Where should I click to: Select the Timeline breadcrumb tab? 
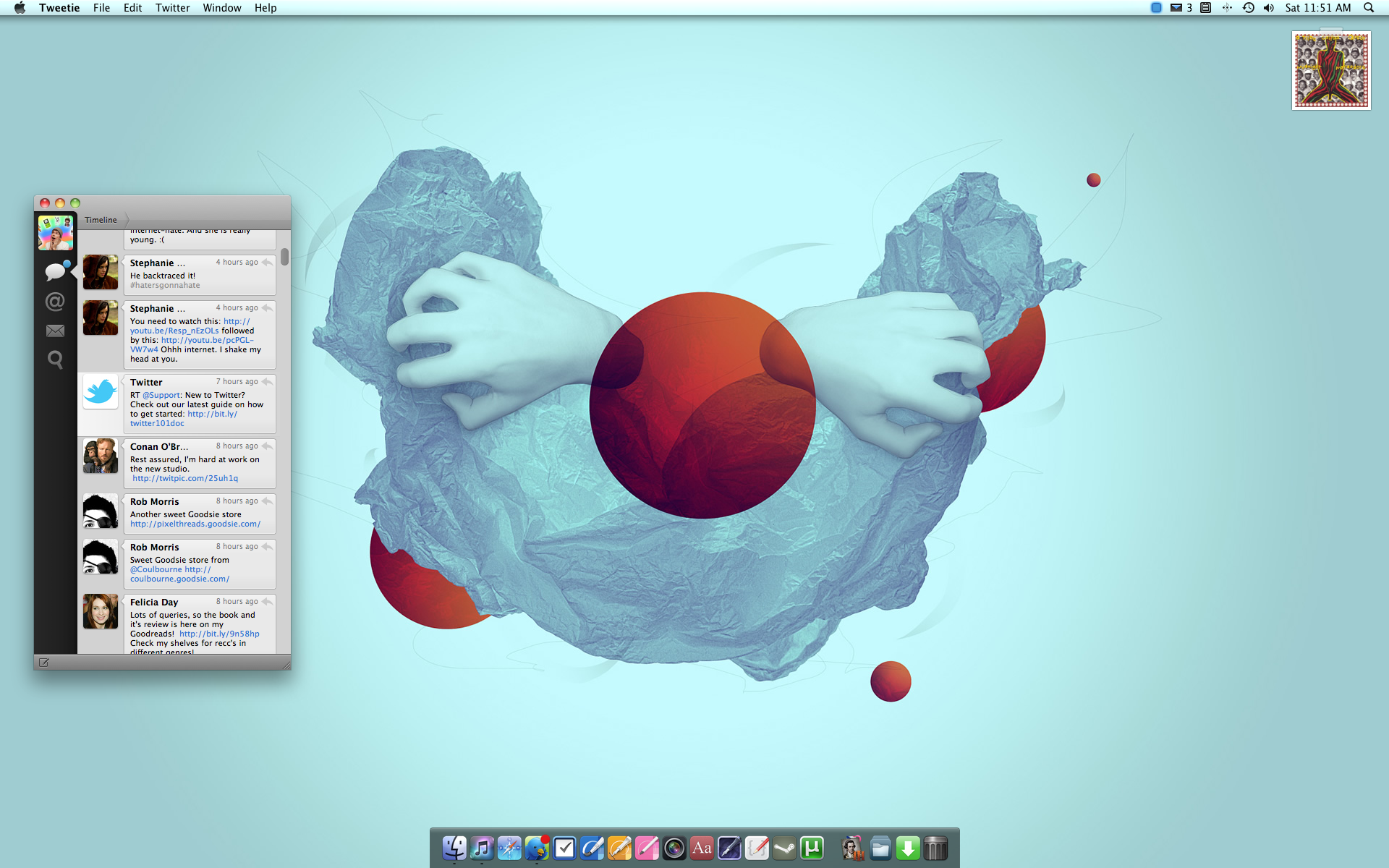coord(101,220)
